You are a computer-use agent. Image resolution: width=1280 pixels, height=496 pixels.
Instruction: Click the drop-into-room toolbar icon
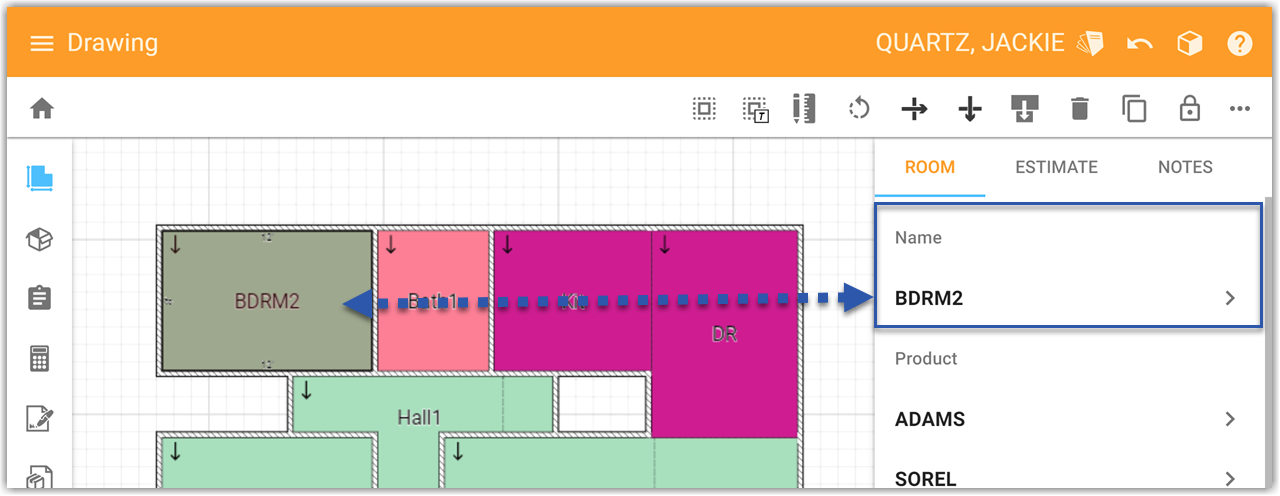(x=1025, y=108)
